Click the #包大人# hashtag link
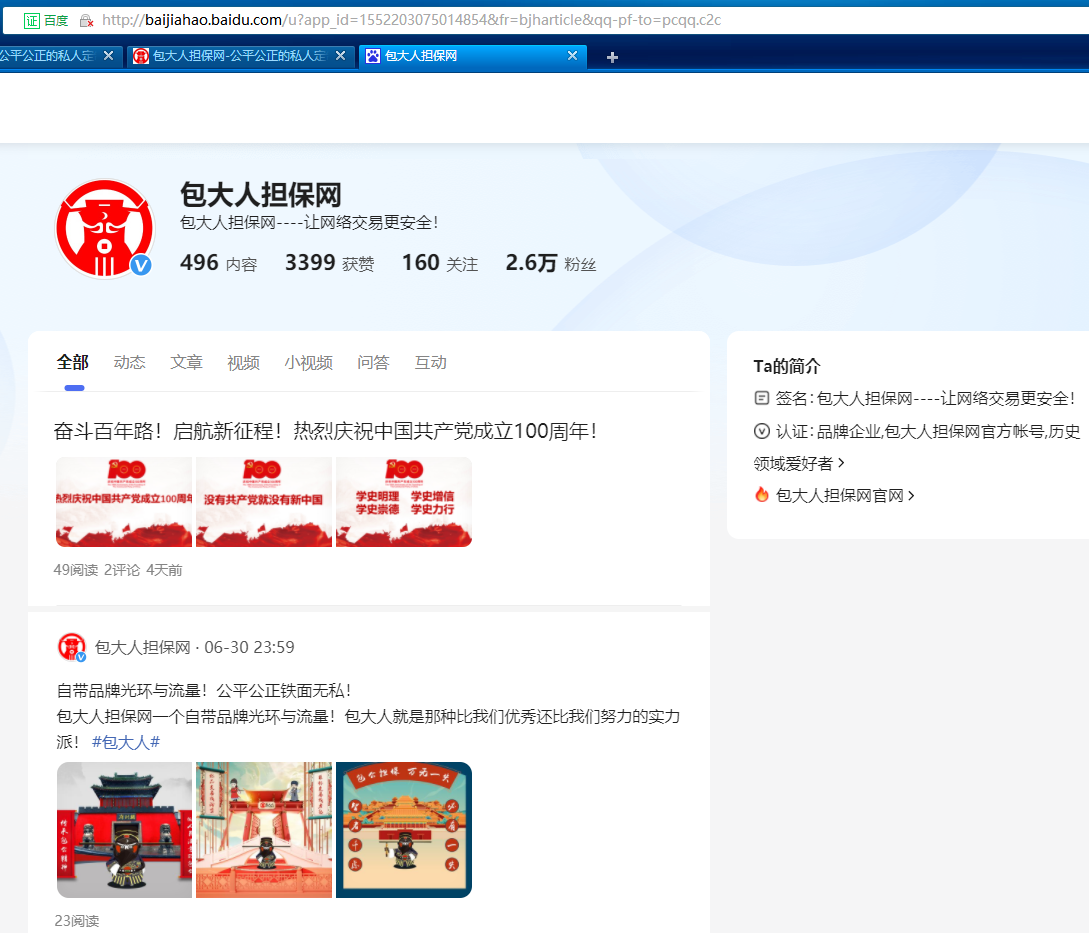The width and height of the screenshot is (1089, 933). [x=126, y=742]
